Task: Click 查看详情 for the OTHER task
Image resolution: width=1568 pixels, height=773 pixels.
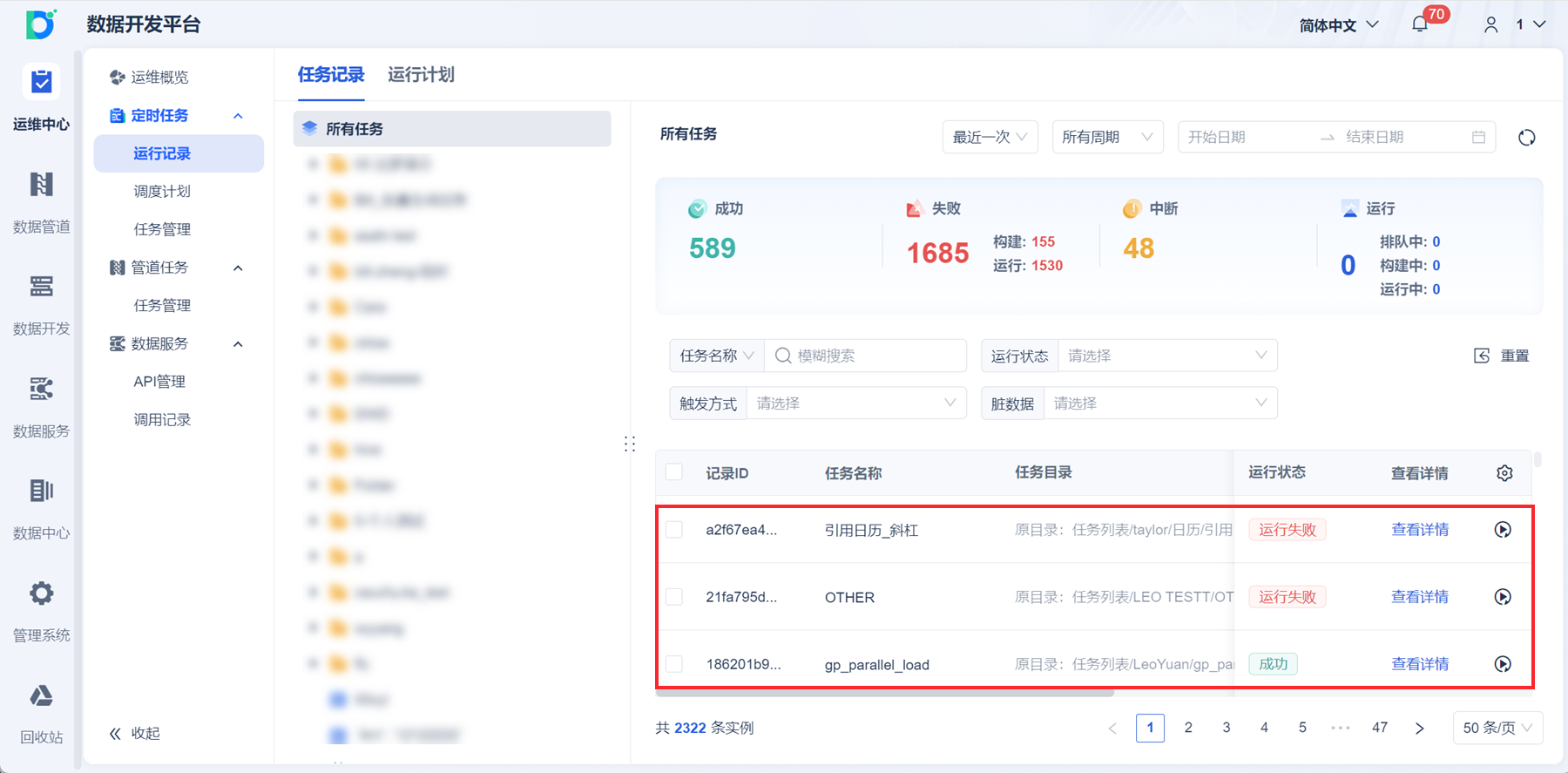Action: (1419, 597)
